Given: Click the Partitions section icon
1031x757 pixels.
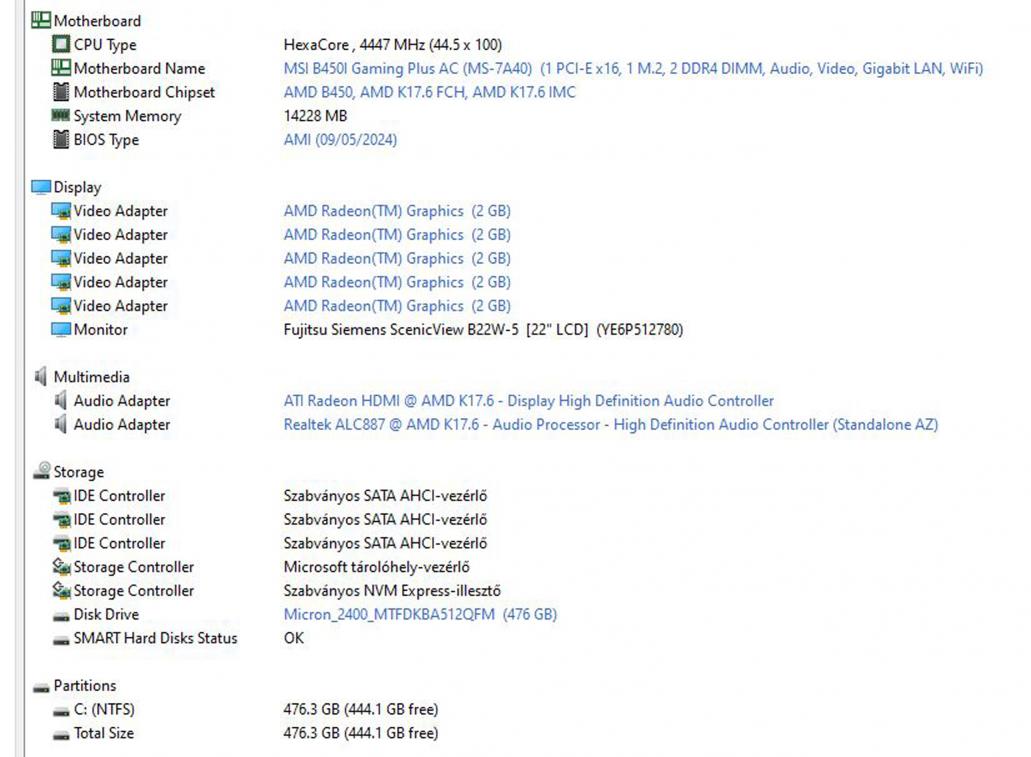Looking at the screenshot, I should pos(41,687).
